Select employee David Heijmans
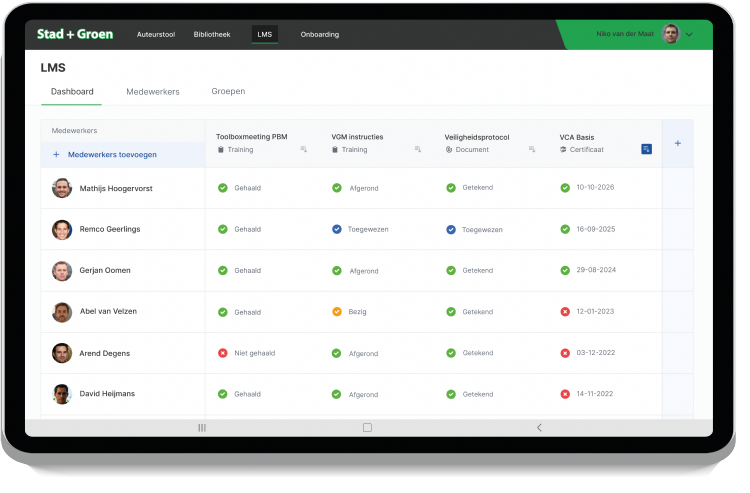 point(107,394)
